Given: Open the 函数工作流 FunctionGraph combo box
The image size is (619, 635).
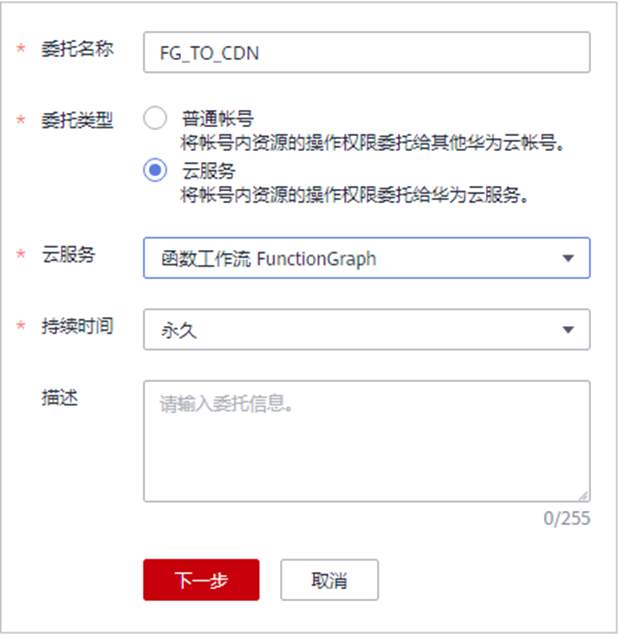Looking at the screenshot, I should pos(366,258).
